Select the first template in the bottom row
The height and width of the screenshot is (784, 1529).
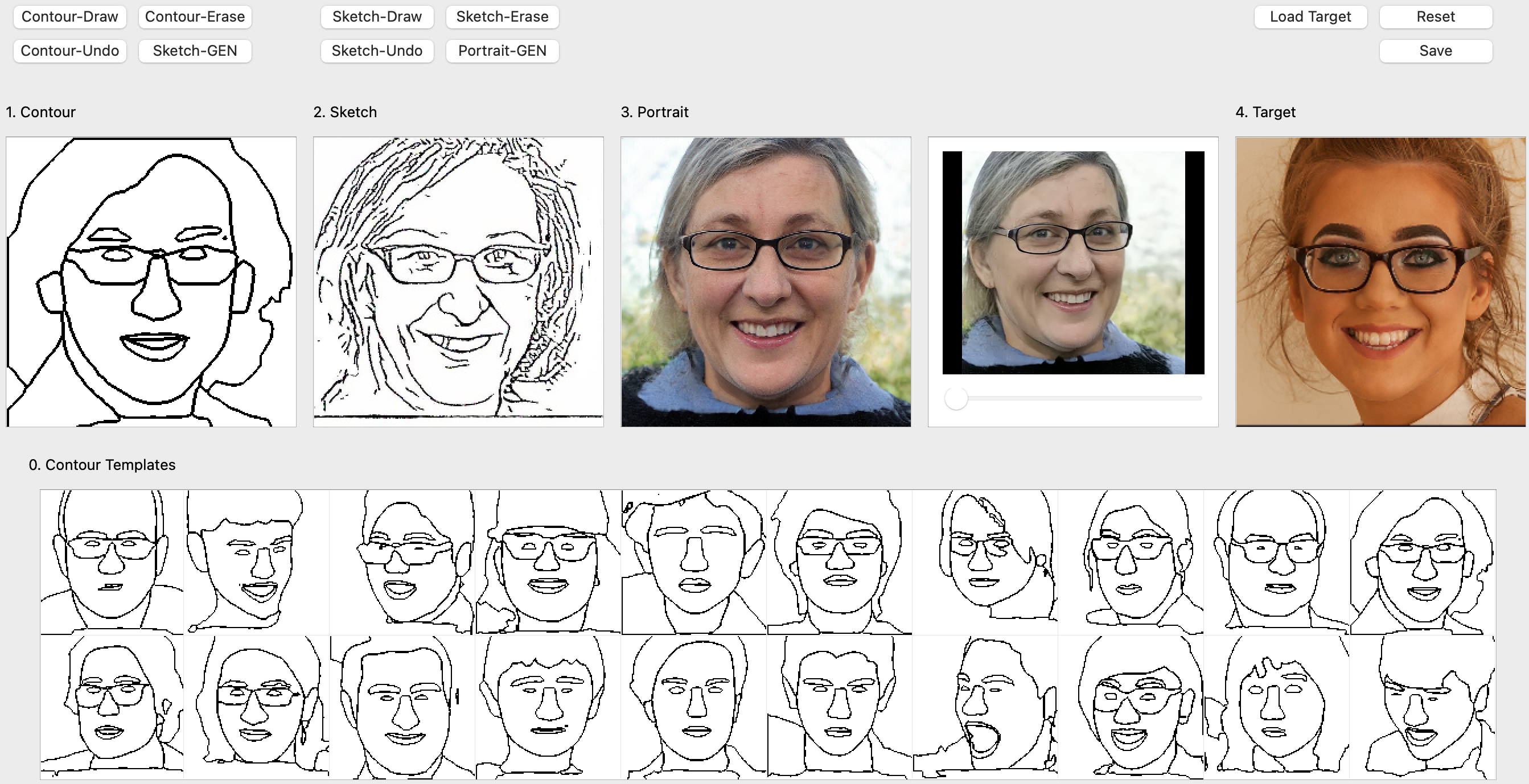coord(112,707)
